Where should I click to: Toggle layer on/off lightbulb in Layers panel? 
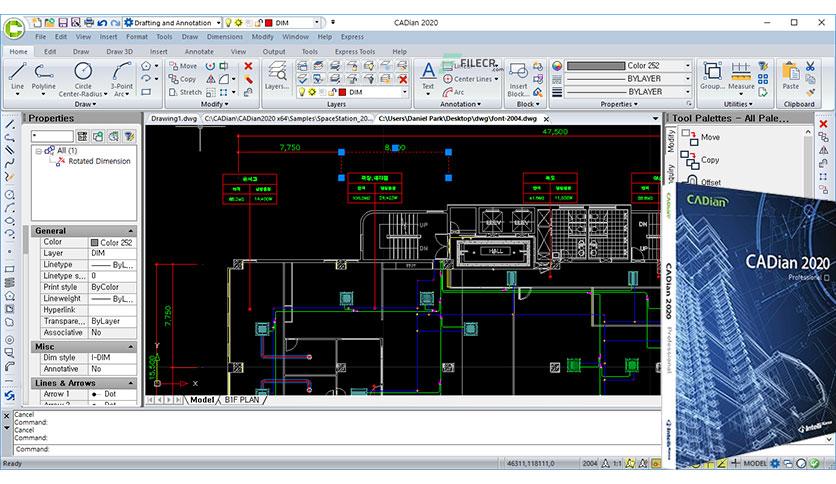coord(302,92)
